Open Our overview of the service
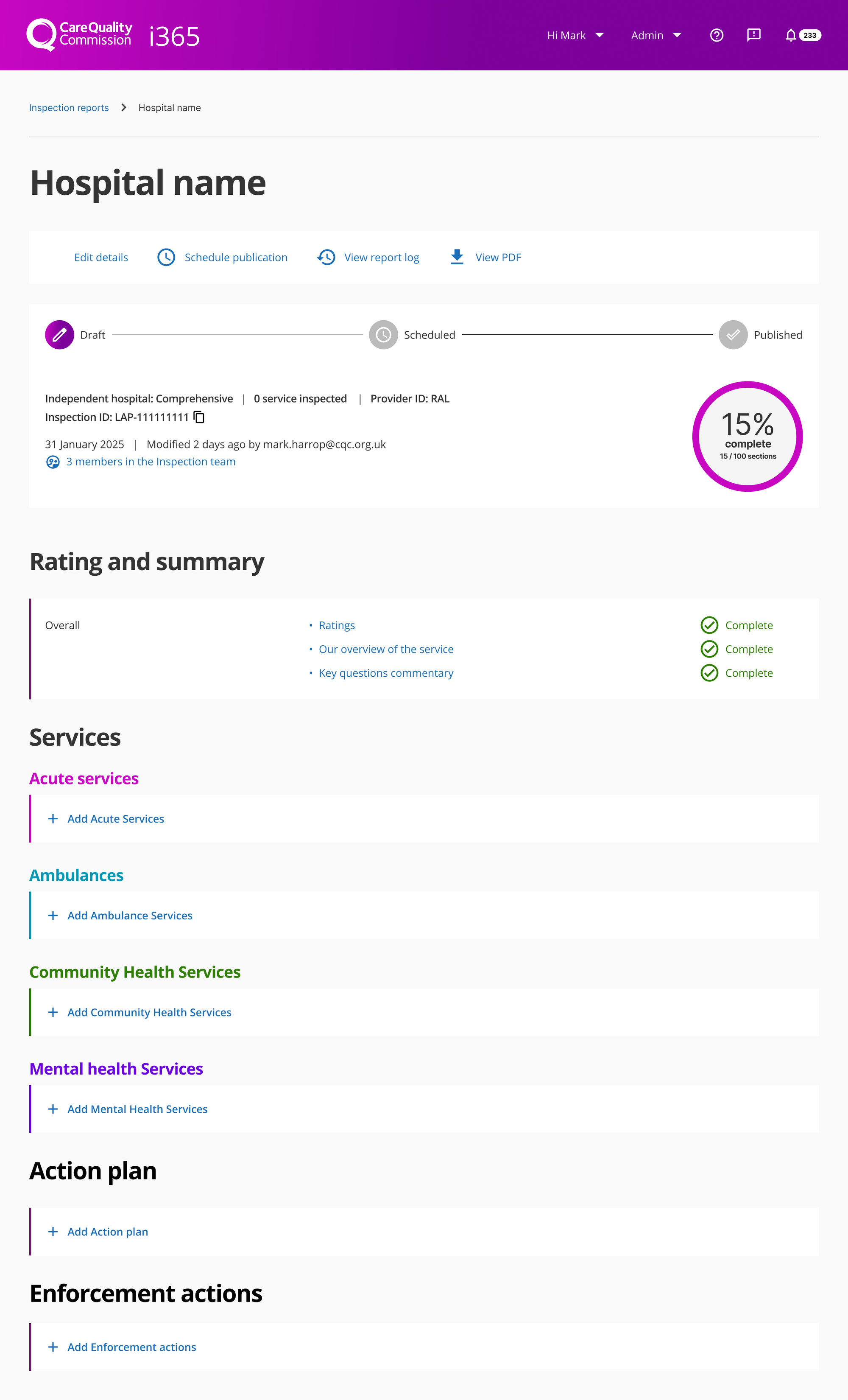 point(386,649)
